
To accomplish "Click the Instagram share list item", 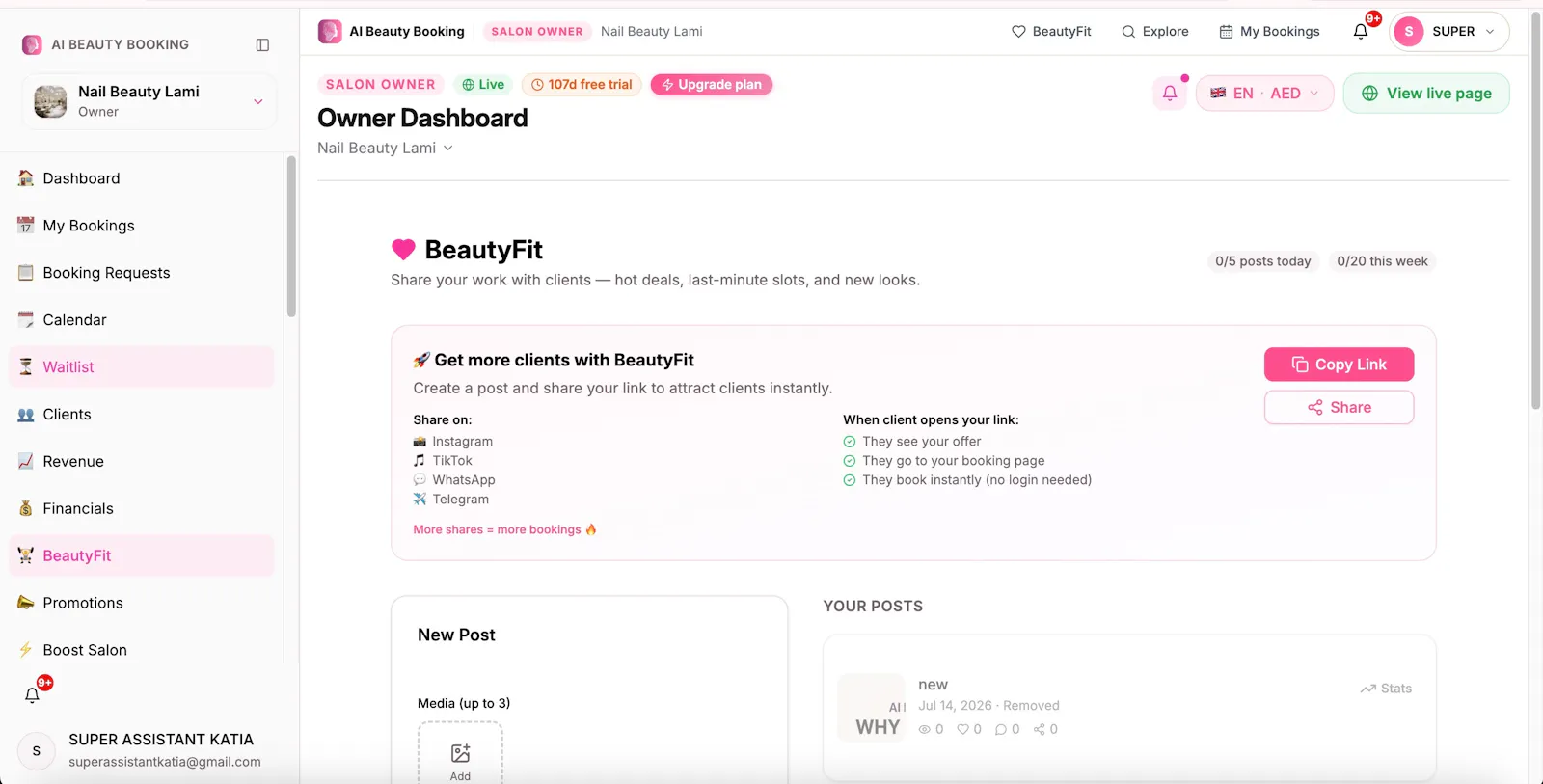I will pyautogui.click(x=453, y=442).
